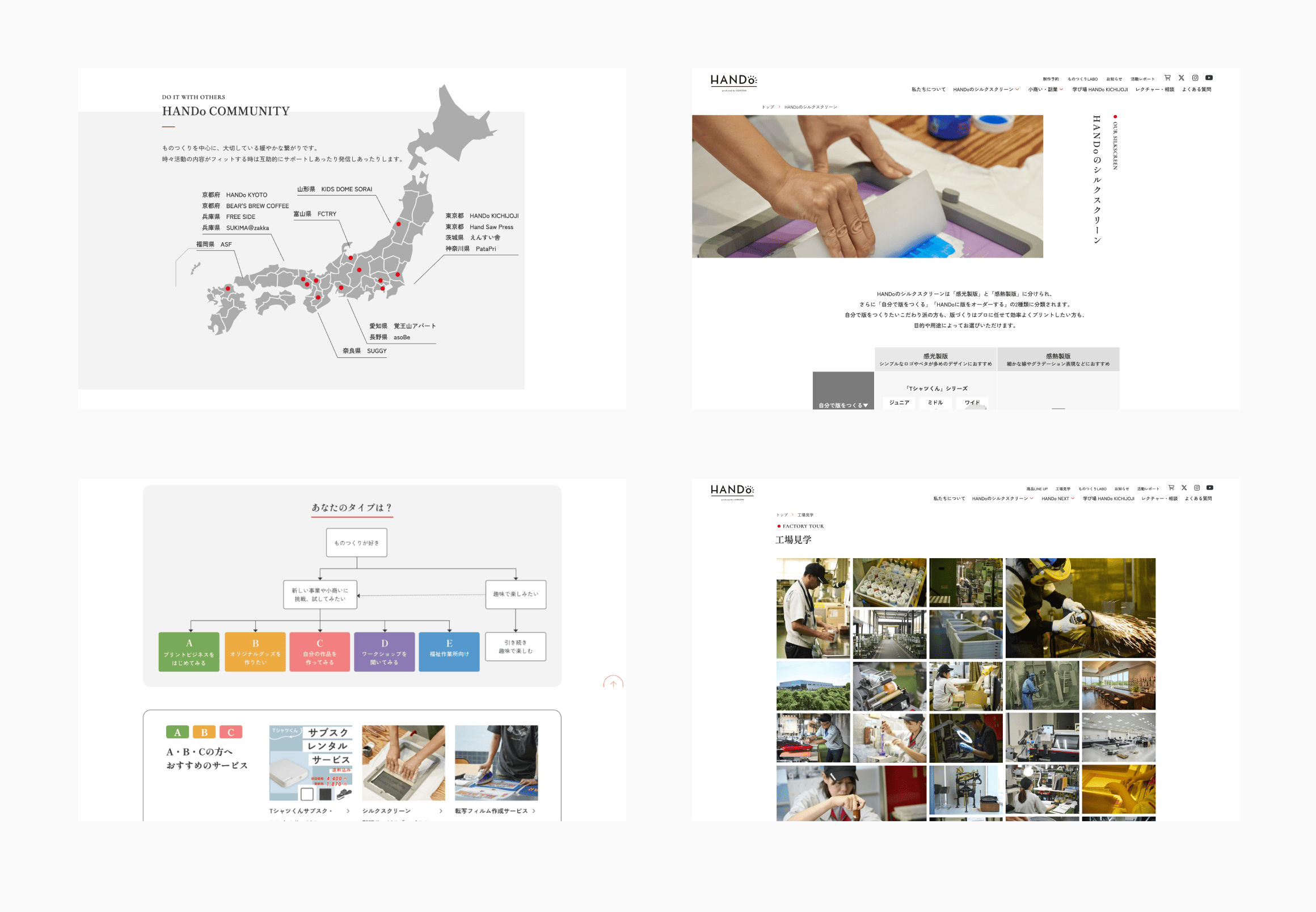
Task: Expand 自分で版をつくる▼ row in the table
Action: pyautogui.click(x=843, y=405)
